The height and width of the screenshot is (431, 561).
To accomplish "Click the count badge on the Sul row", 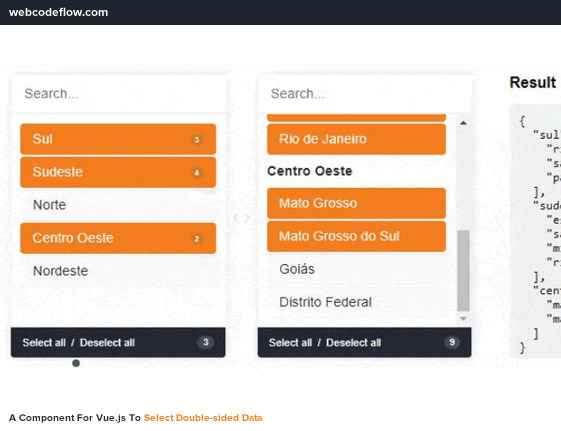I will pyautogui.click(x=196, y=139).
